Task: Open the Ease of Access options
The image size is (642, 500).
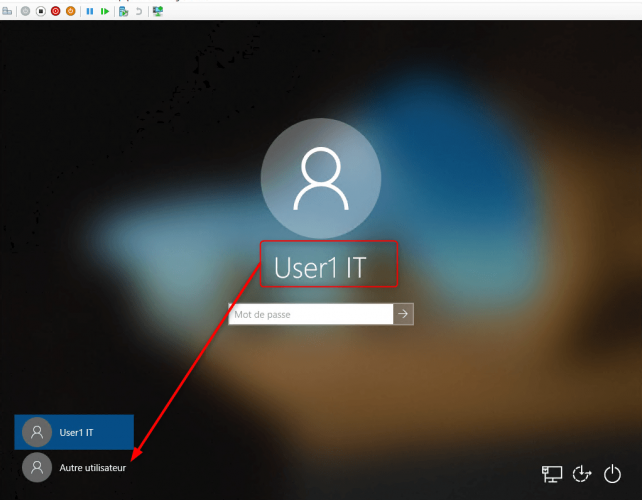Action: tap(582, 474)
